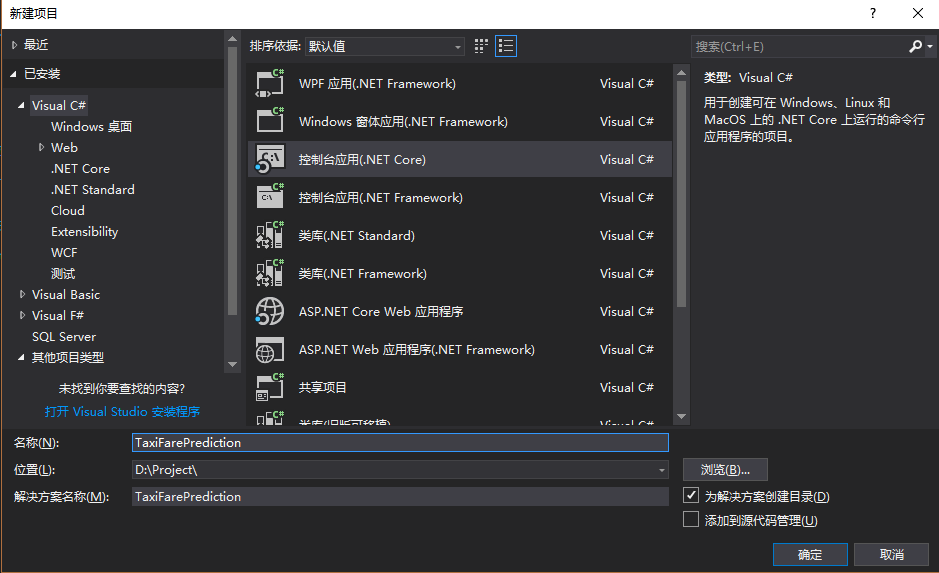
Task: Switch to small icons grid view
Action: click(481, 46)
